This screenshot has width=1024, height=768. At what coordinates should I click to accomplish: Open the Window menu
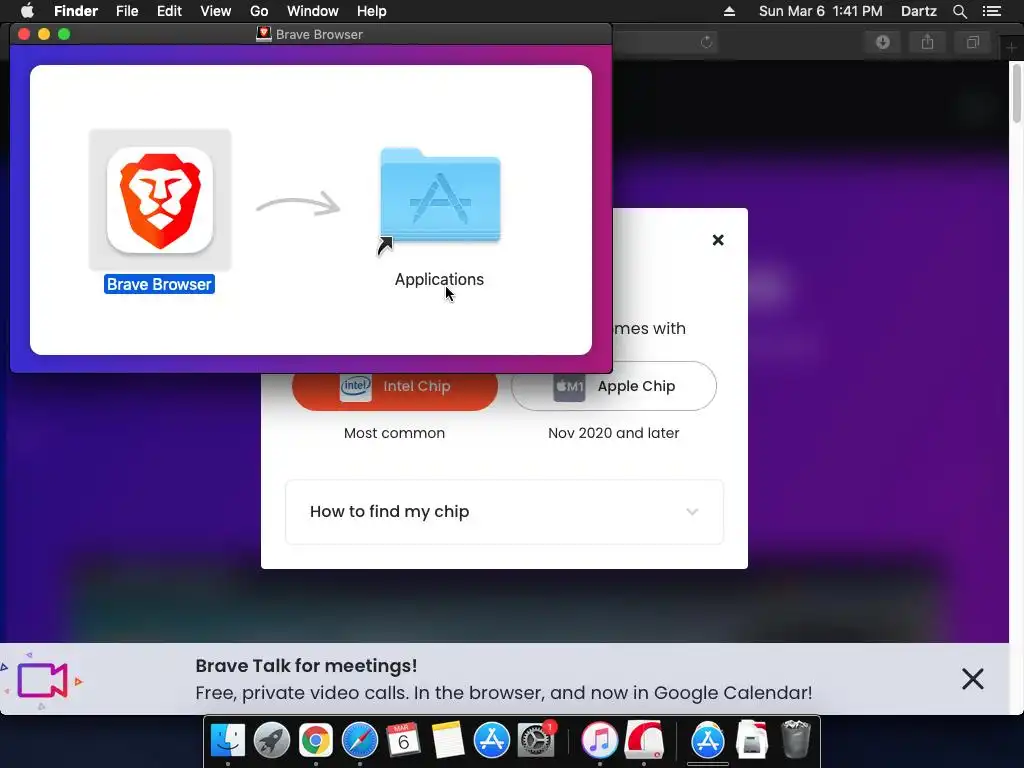coord(312,11)
